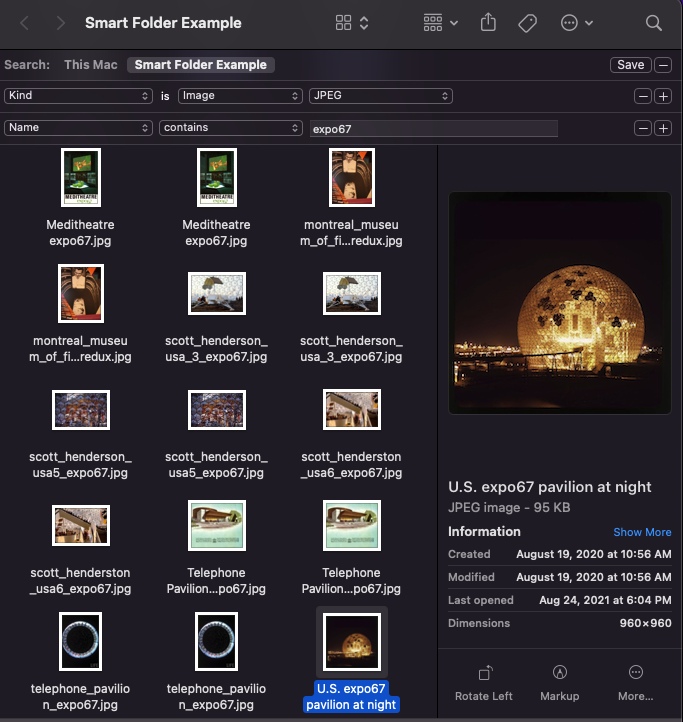Click the Save button

coord(630,65)
